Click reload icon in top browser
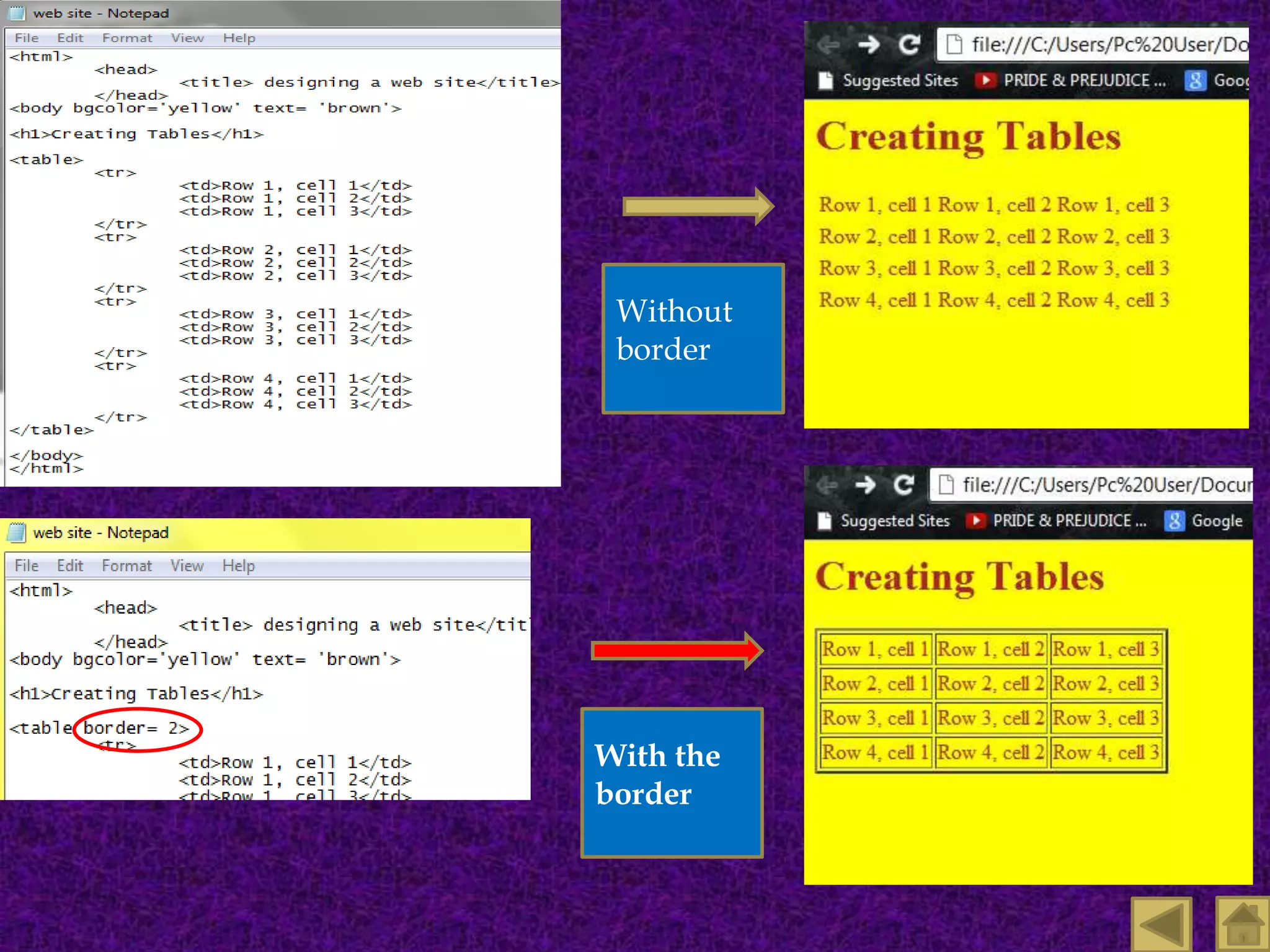Screen dimensions: 1270x952 [909, 45]
